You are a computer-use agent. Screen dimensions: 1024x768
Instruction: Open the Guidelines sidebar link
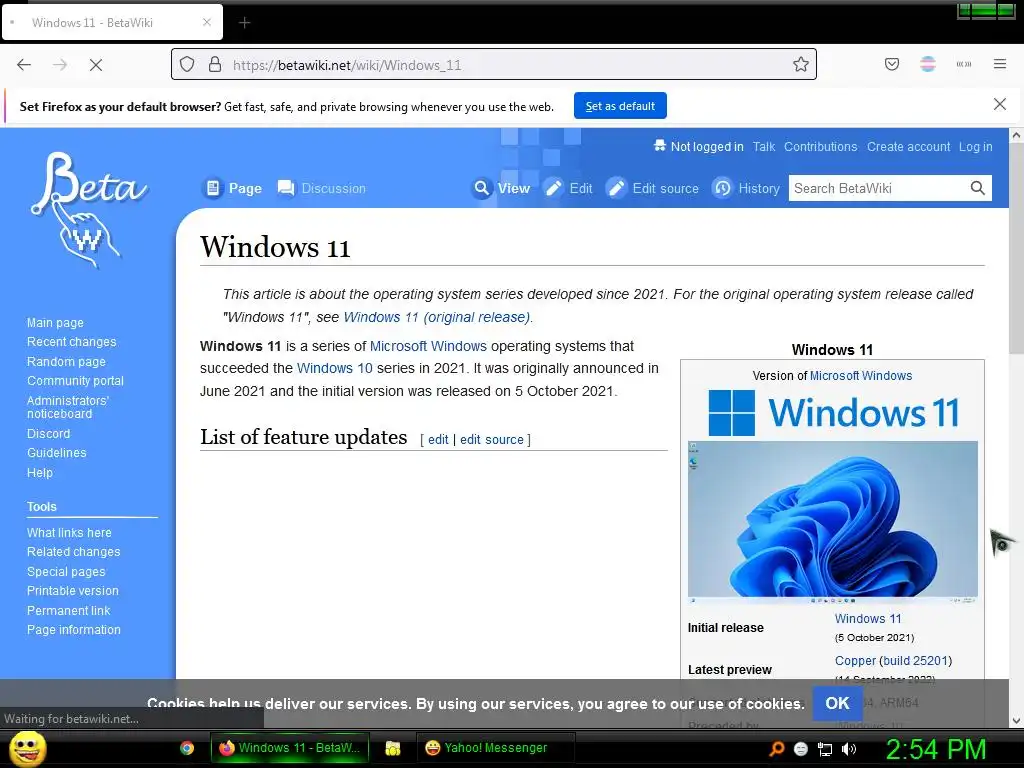click(57, 453)
